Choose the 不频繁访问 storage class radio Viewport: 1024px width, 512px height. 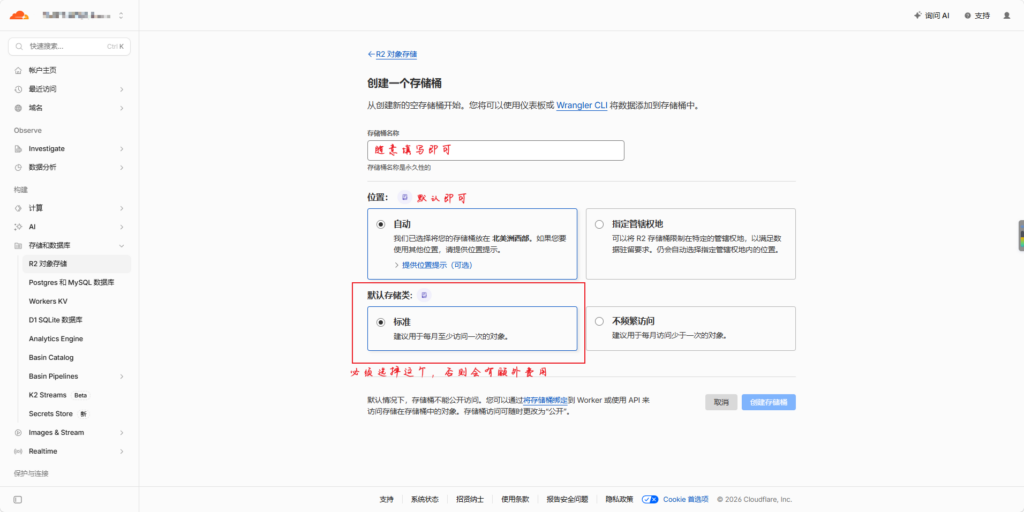[x=600, y=321]
